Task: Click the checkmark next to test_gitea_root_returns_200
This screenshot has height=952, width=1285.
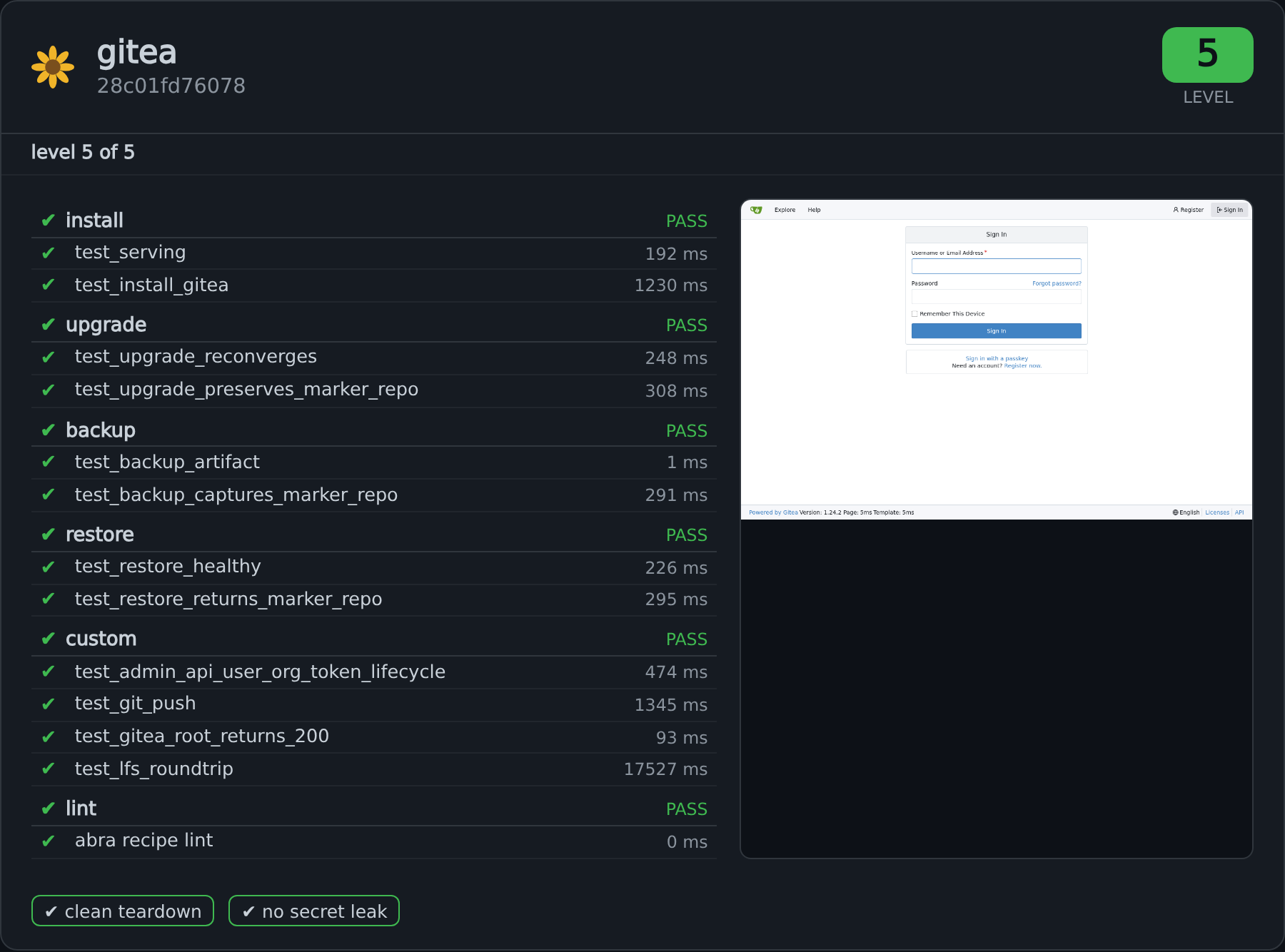Action: [x=48, y=737]
